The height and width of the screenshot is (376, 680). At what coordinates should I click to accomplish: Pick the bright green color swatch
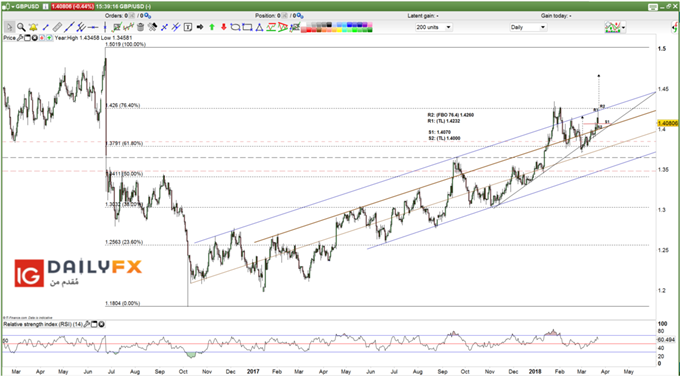click(x=354, y=30)
